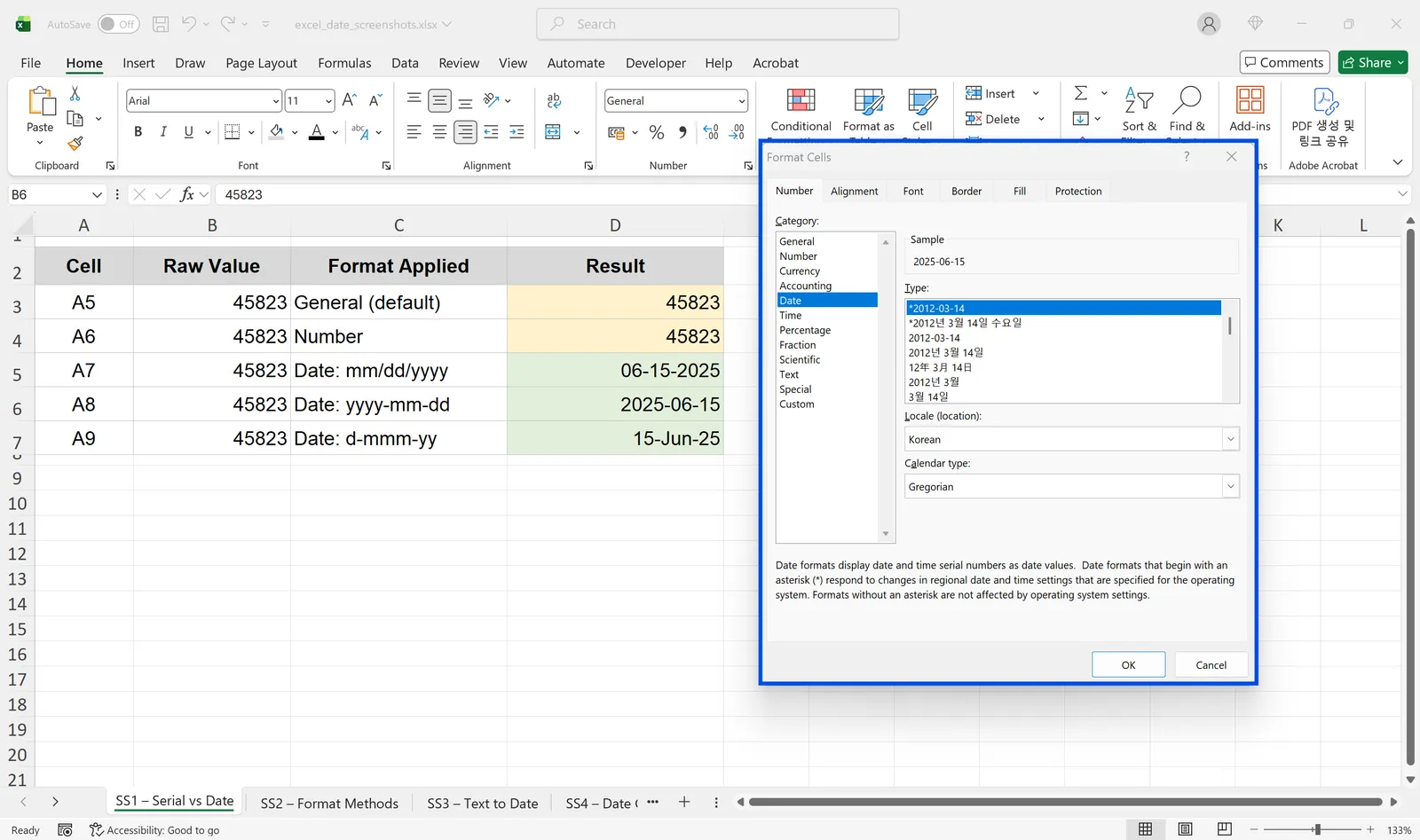The height and width of the screenshot is (840, 1420).
Task: Open Find & Select magnifier
Action: (1187, 110)
